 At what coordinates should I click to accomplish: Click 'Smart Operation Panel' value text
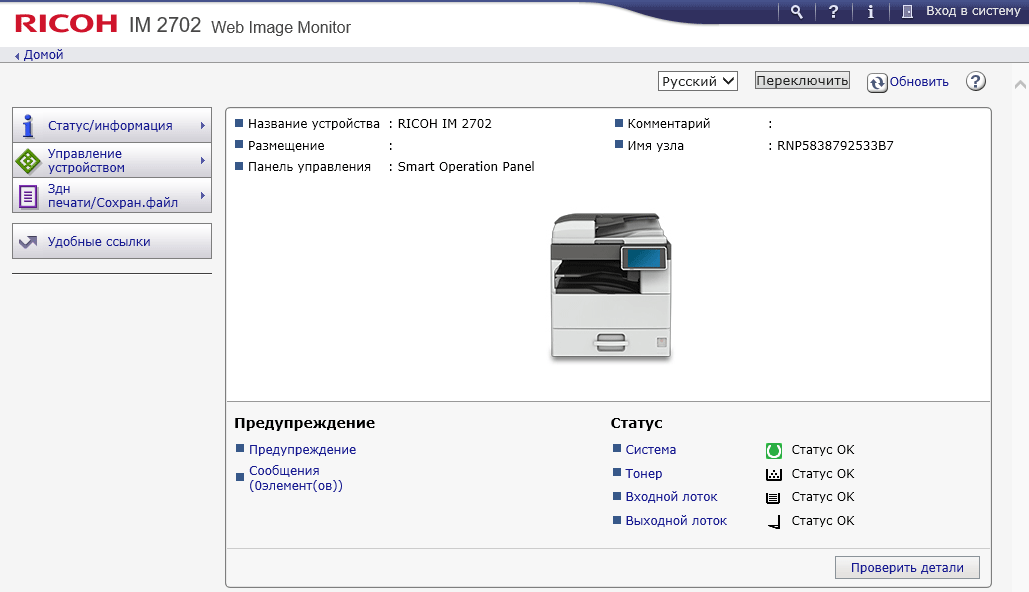click(x=466, y=167)
